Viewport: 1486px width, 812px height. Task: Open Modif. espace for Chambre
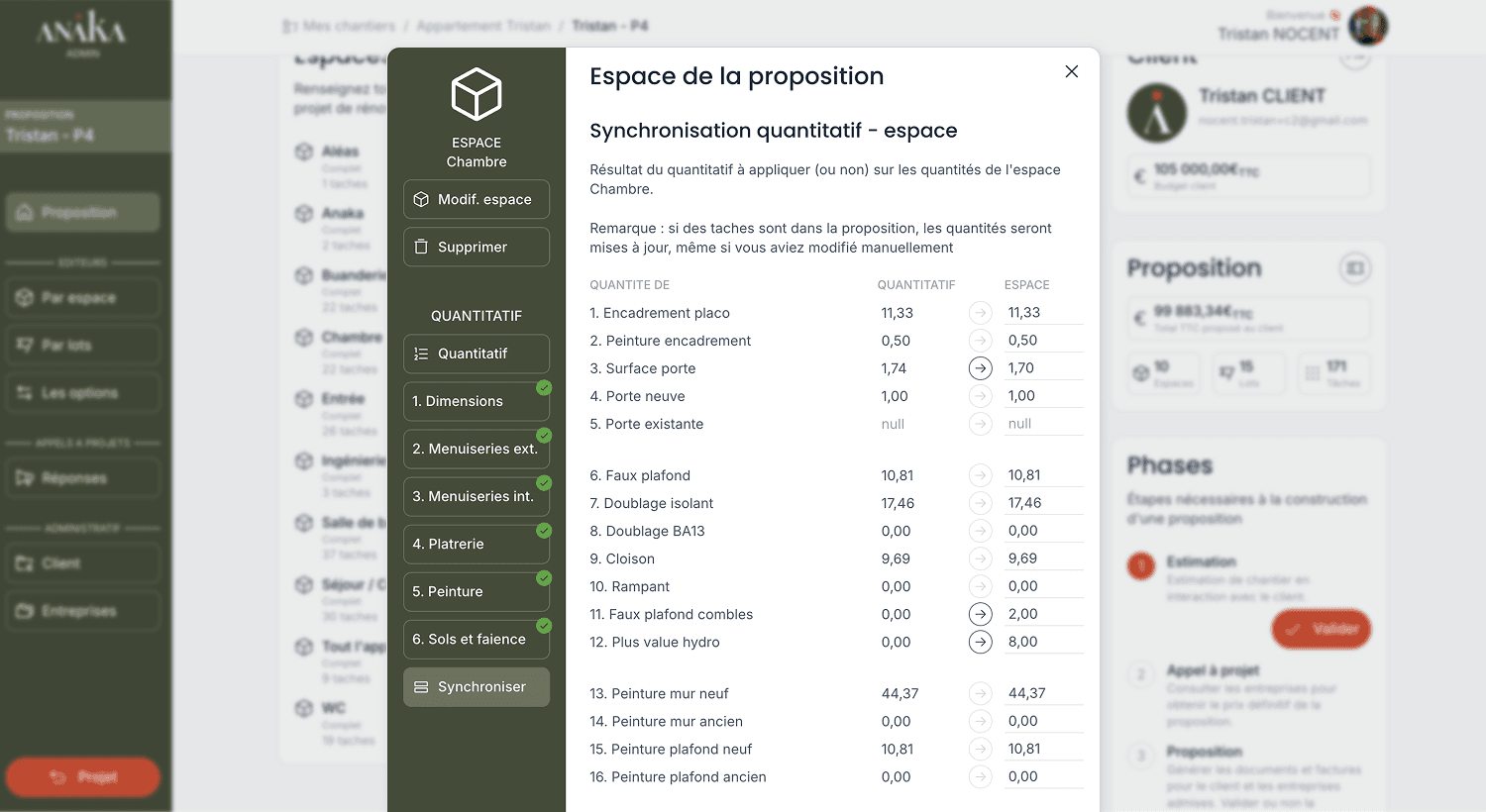click(x=477, y=199)
